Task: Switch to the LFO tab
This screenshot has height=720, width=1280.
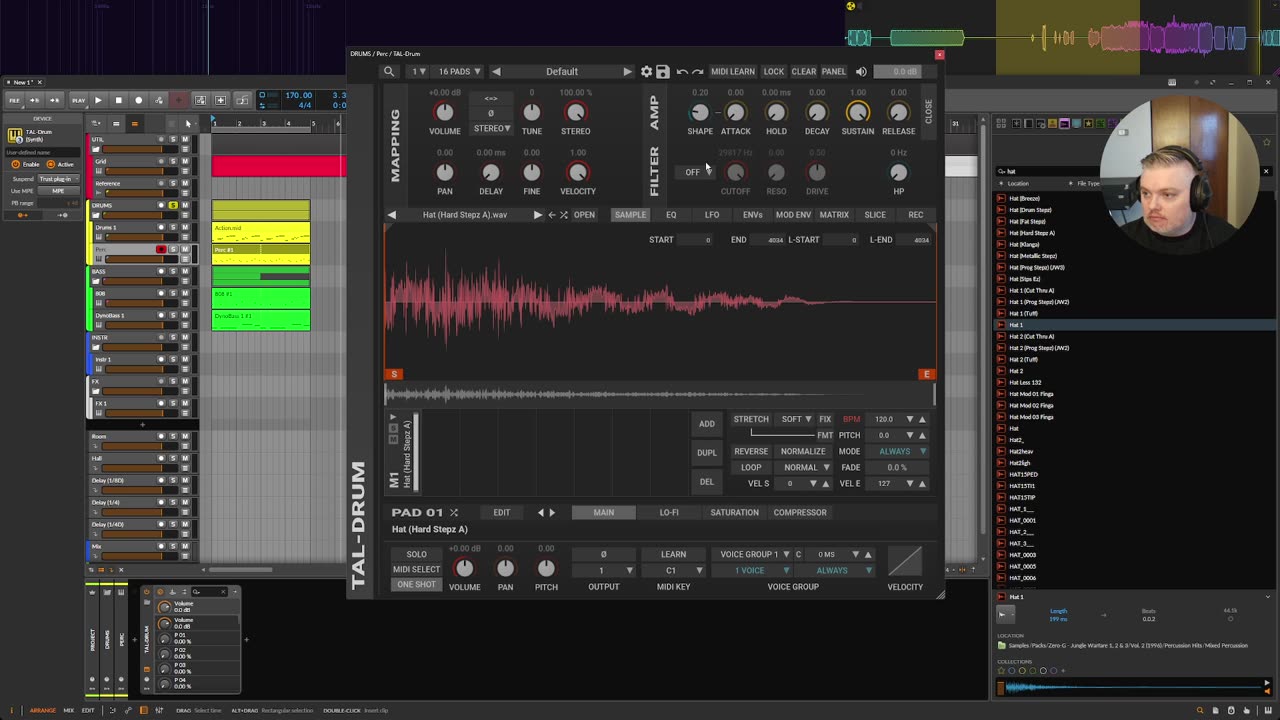Action: tap(712, 215)
